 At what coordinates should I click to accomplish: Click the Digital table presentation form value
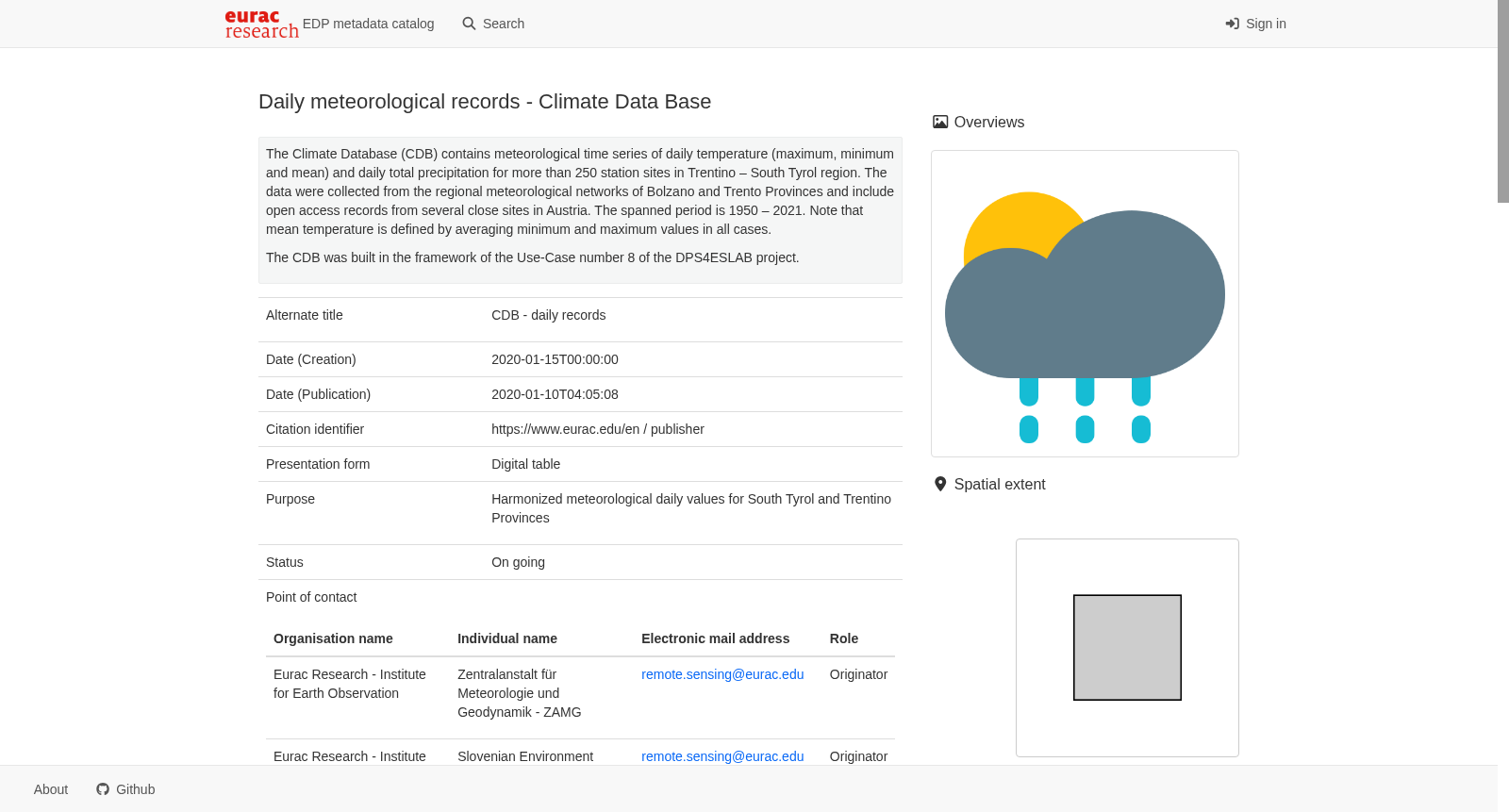(525, 464)
